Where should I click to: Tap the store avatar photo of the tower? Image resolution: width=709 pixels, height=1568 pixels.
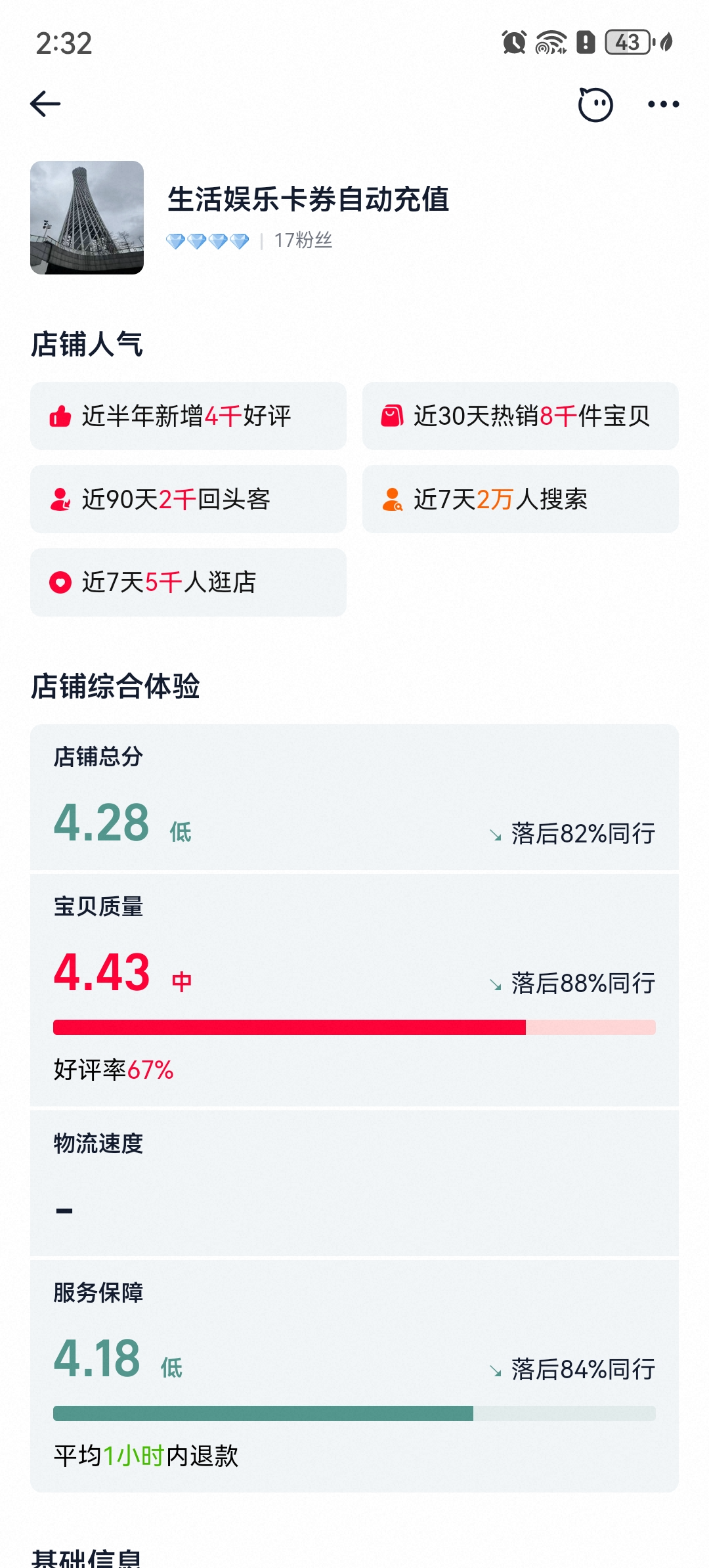click(87, 217)
